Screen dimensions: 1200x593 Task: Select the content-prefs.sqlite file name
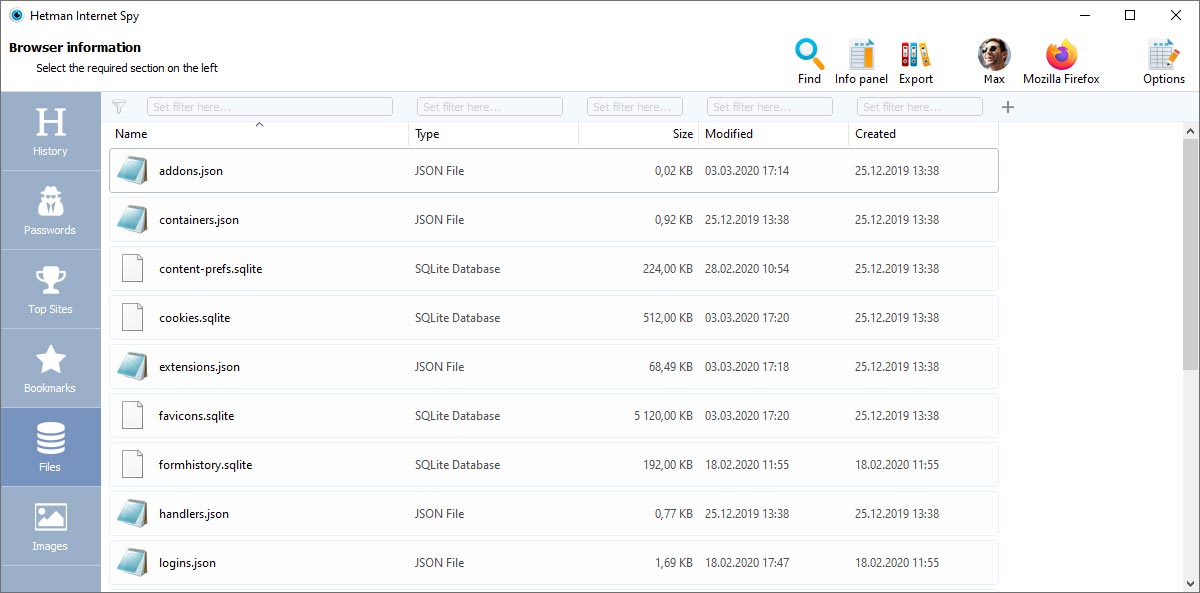(x=210, y=269)
